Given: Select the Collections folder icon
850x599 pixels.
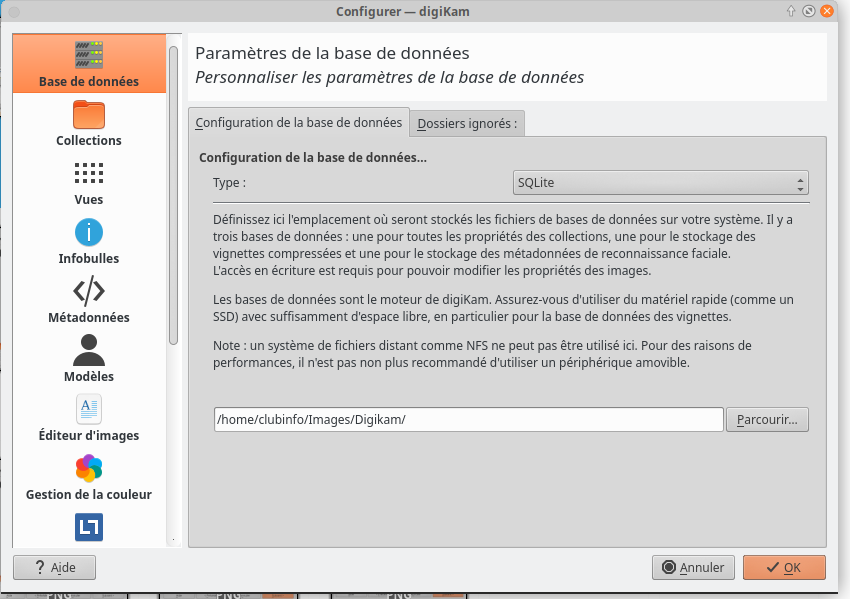Looking at the screenshot, I should pyautogui.click(x=89, y=114).
